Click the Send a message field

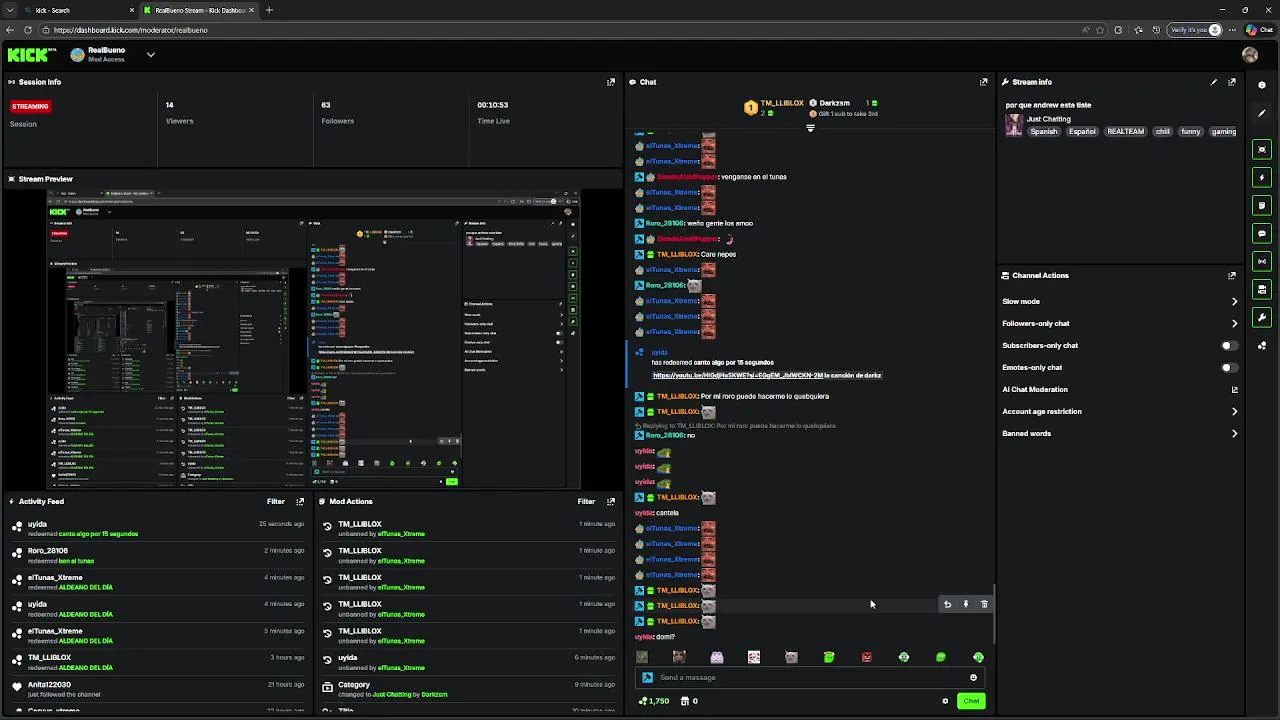tap(810, 677)
